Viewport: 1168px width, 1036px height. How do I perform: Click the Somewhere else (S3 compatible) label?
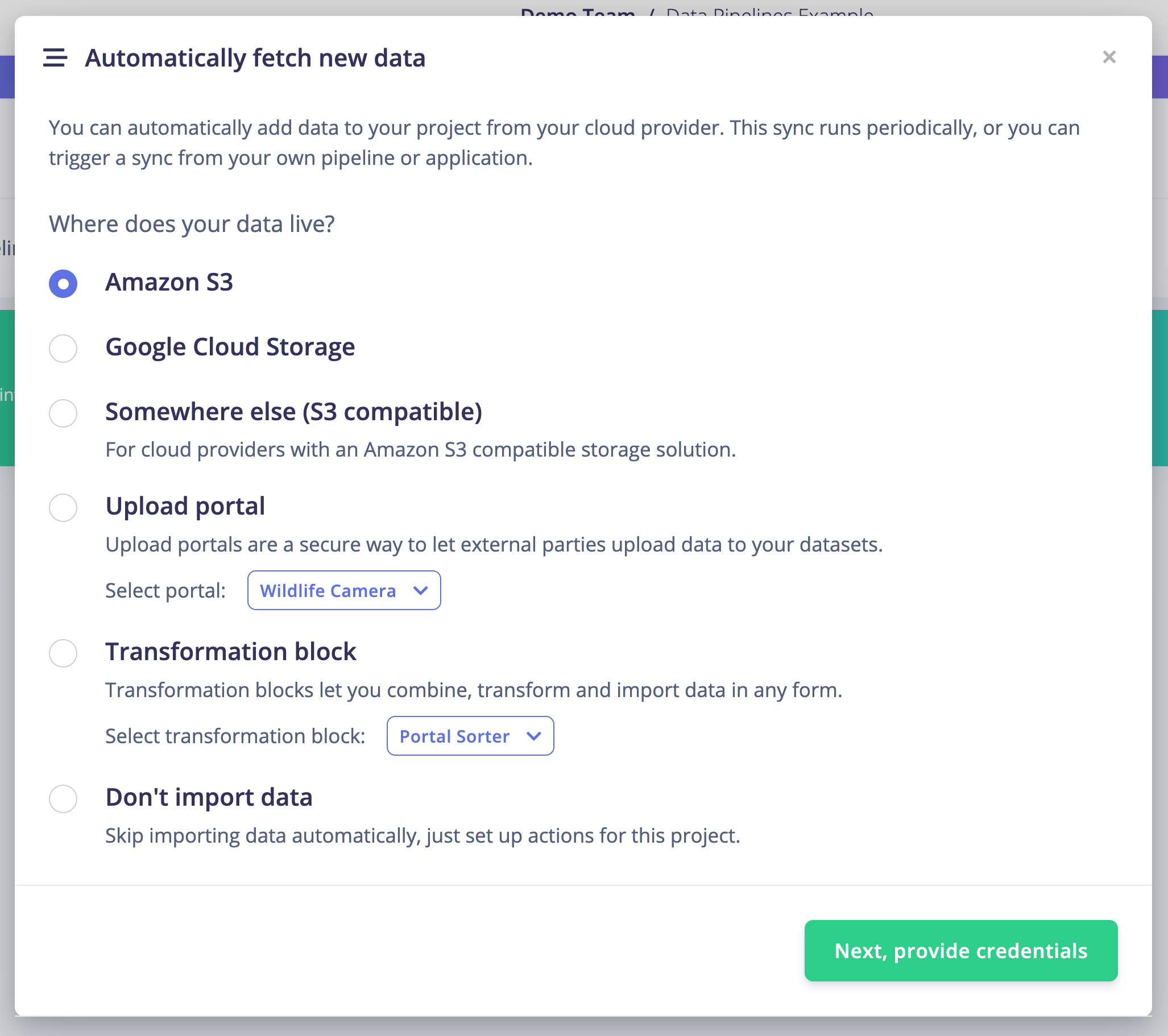[294, 412]
